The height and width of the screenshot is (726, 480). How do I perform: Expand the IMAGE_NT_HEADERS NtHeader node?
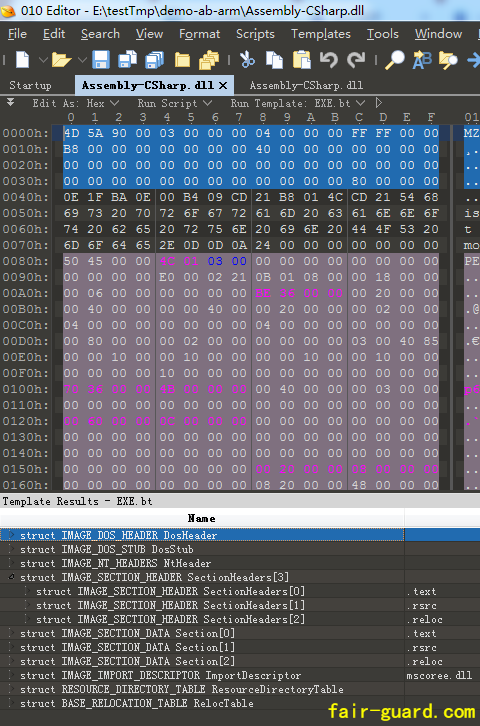[12, 563]
